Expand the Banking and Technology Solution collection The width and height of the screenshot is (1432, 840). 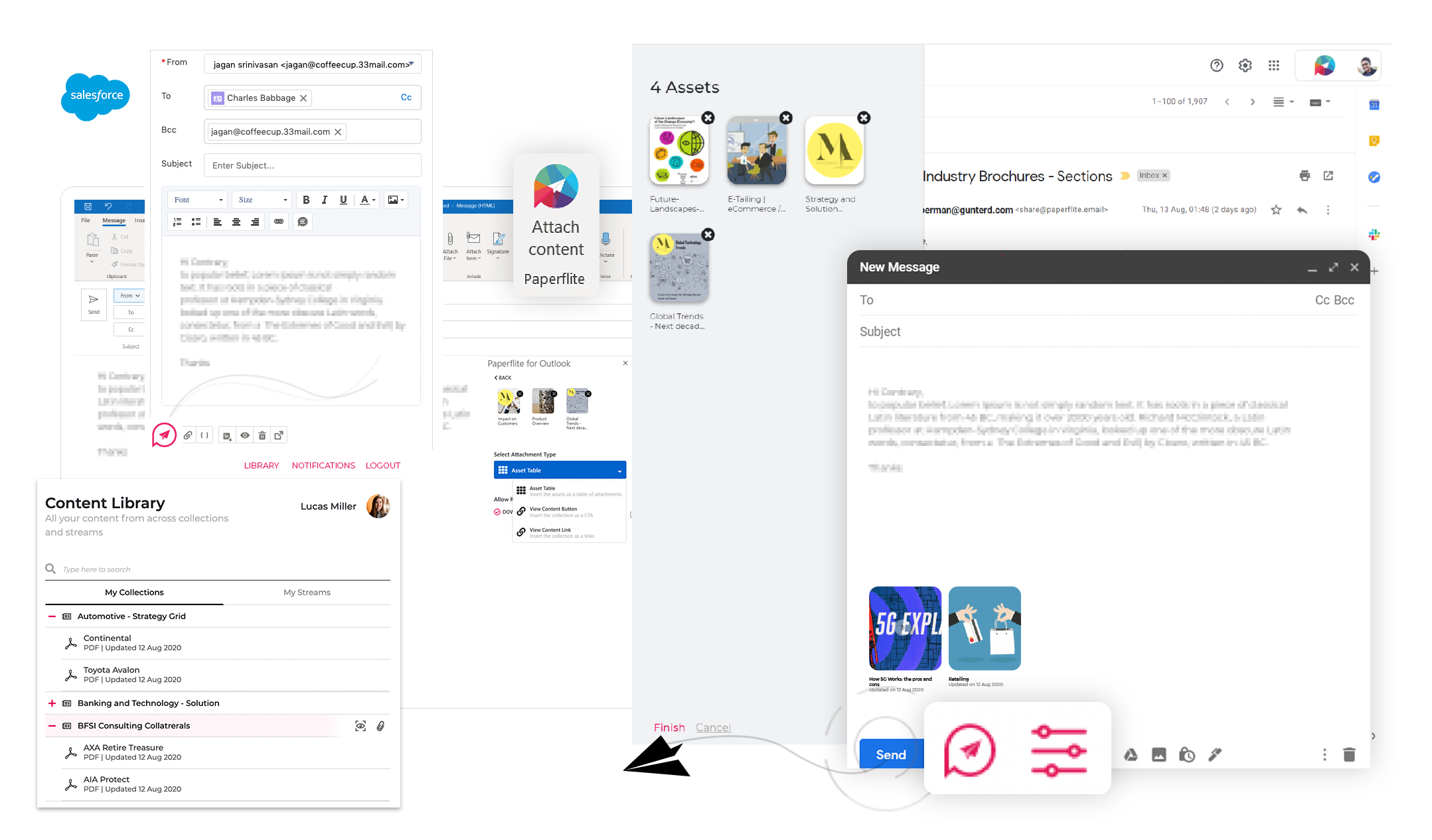click(x=50, y=703)
